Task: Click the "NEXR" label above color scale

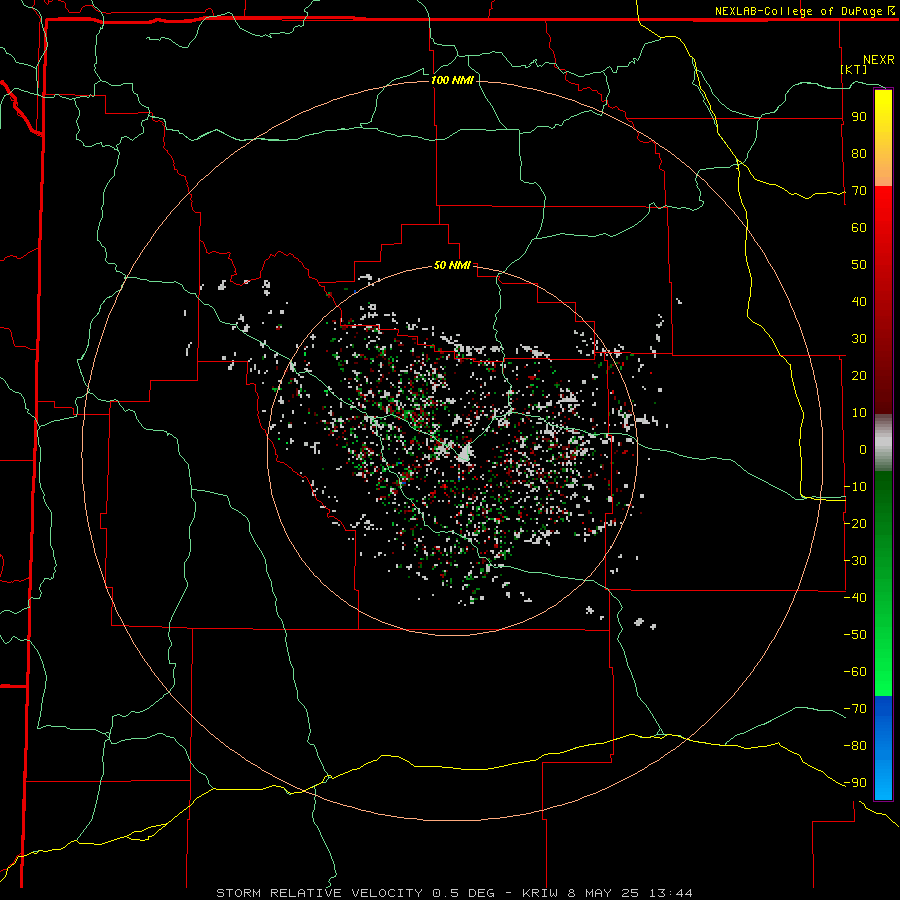Action: click(x=879, y=60)
